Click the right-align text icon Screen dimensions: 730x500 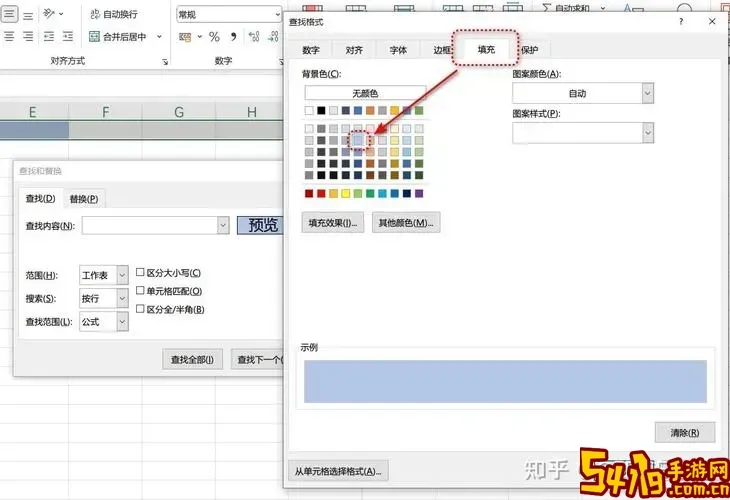[x=28, y=36]
